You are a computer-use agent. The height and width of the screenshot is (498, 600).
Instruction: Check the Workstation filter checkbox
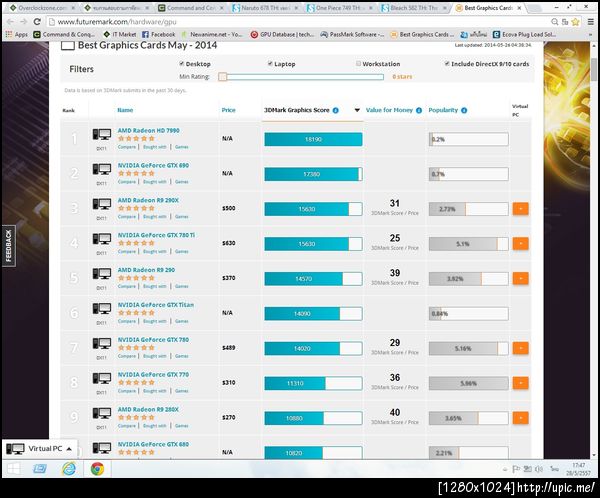358,64
